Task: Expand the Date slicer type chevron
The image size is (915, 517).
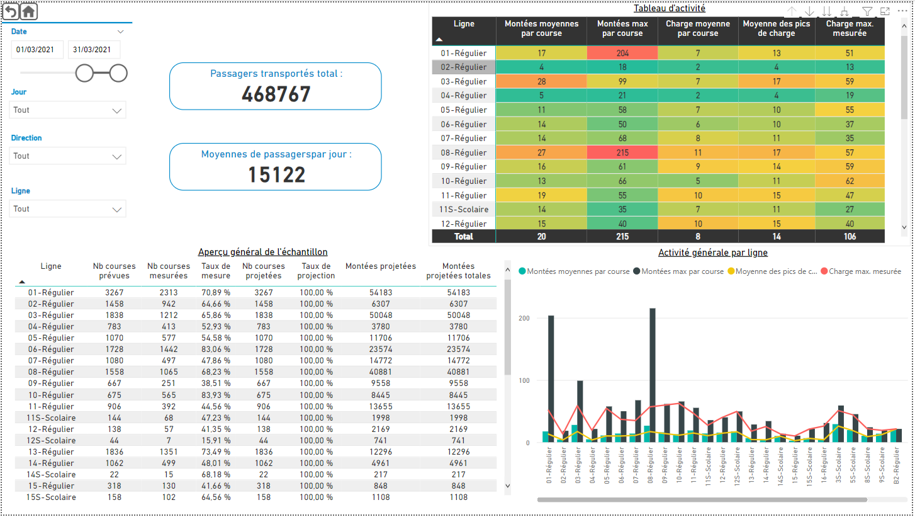Action: click(x=121, y=32)
